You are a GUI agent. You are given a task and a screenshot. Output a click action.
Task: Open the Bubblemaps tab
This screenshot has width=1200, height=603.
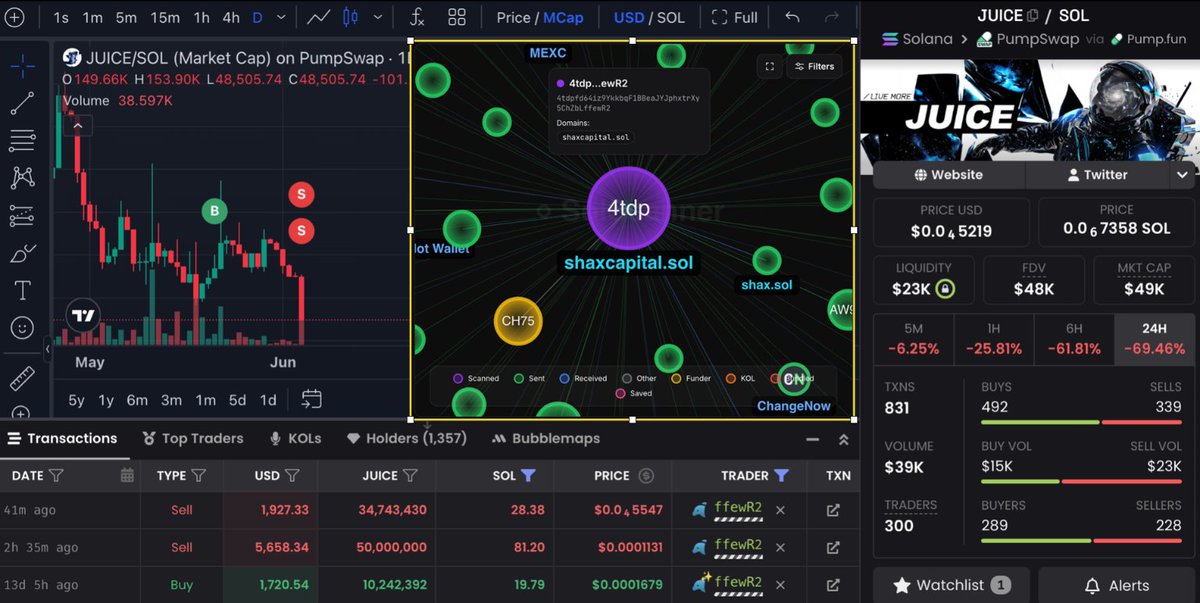pyautogui.click(x=546, y=438)
